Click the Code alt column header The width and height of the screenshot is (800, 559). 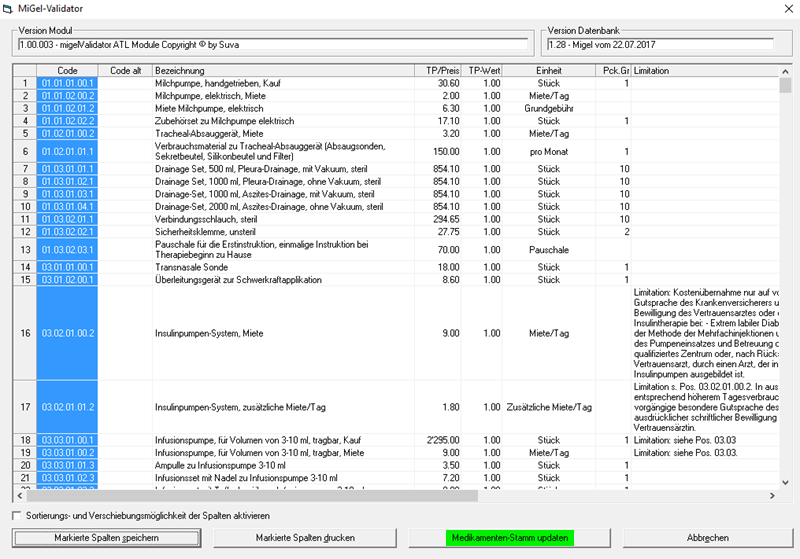pyautogui.click(x=125, y=70)
